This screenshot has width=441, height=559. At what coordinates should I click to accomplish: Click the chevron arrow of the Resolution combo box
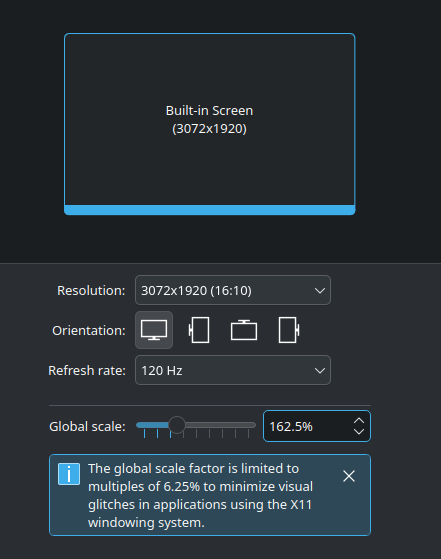tap(320, 291)
